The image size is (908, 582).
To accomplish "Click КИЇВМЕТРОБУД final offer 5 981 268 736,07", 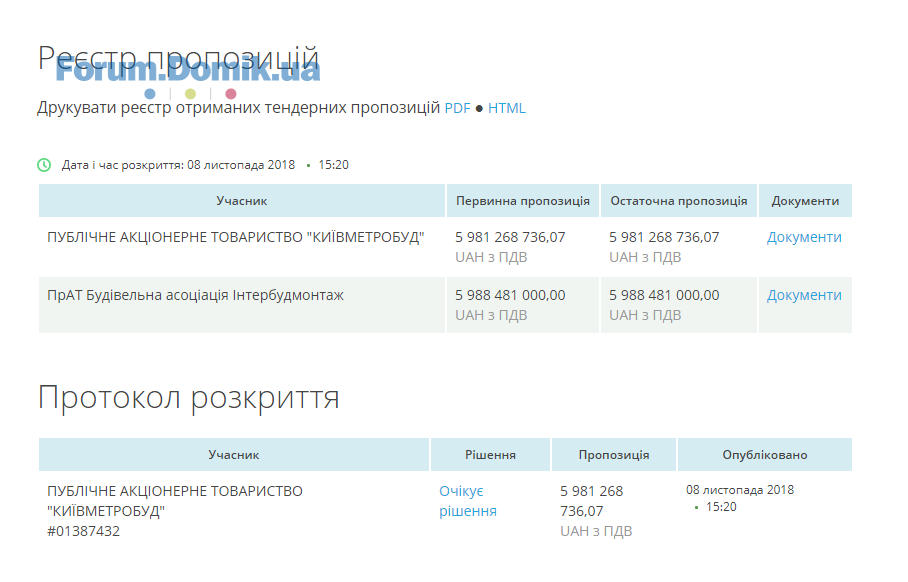I will pos(664,237).
